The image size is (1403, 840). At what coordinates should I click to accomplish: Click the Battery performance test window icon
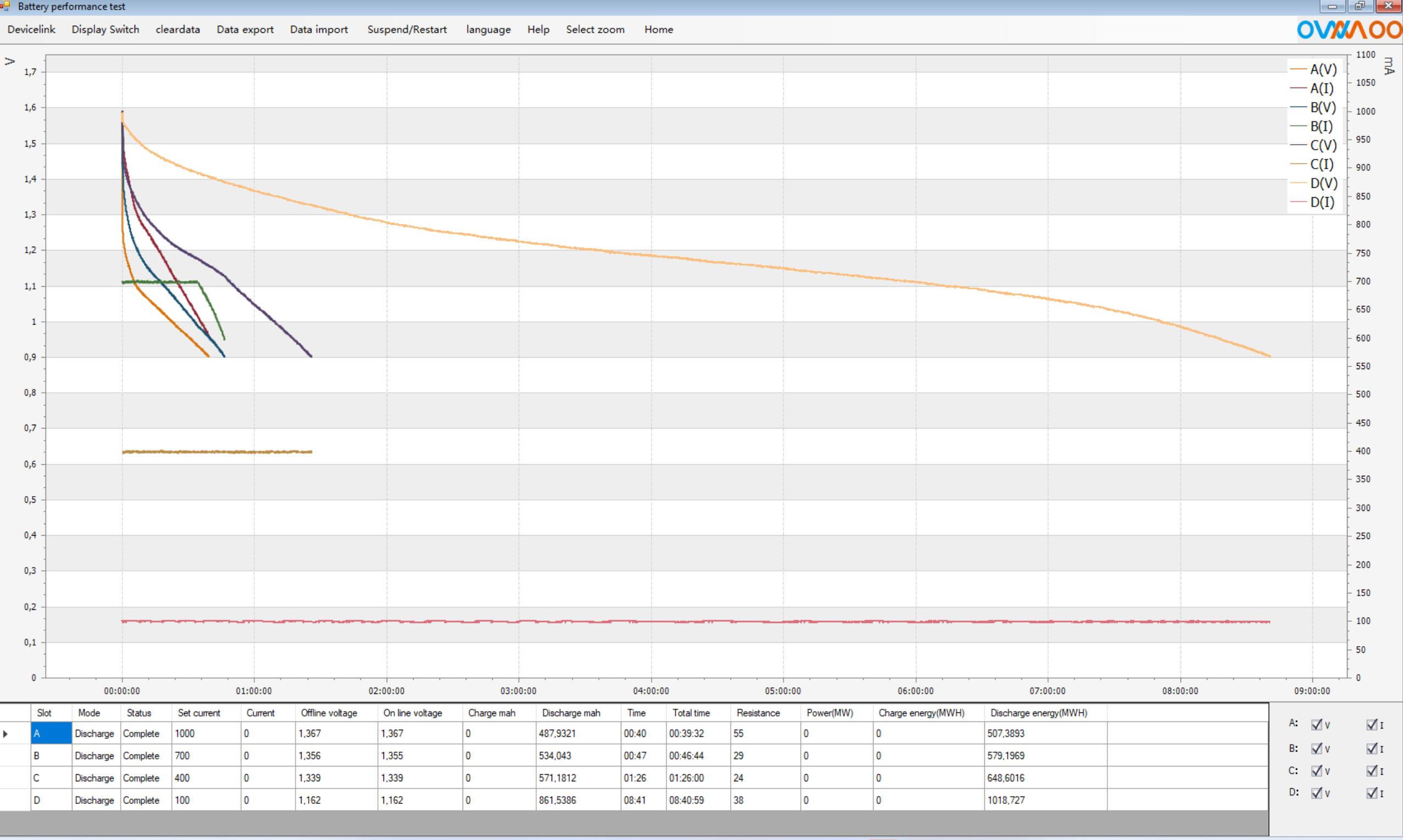click(5, 6)
